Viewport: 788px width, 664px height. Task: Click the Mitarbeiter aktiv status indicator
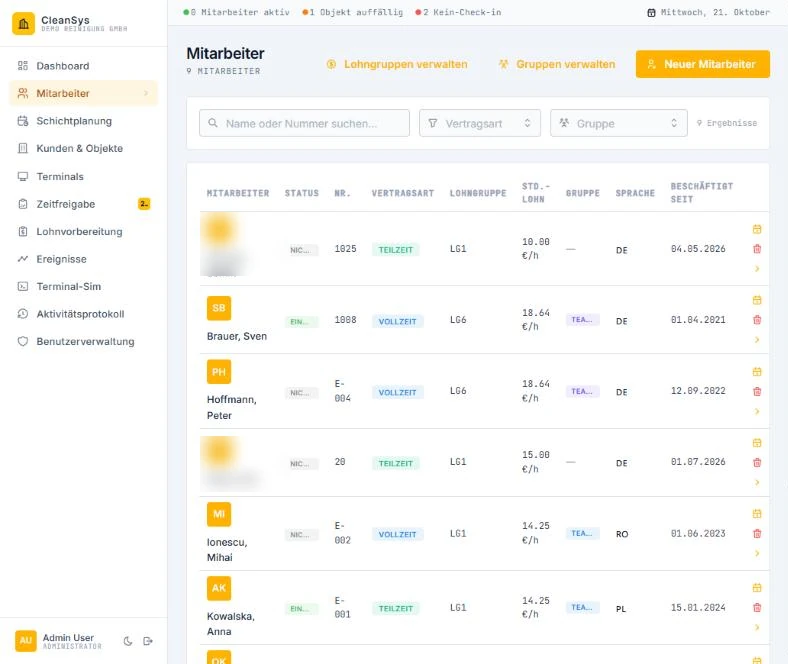coord(237,13)
